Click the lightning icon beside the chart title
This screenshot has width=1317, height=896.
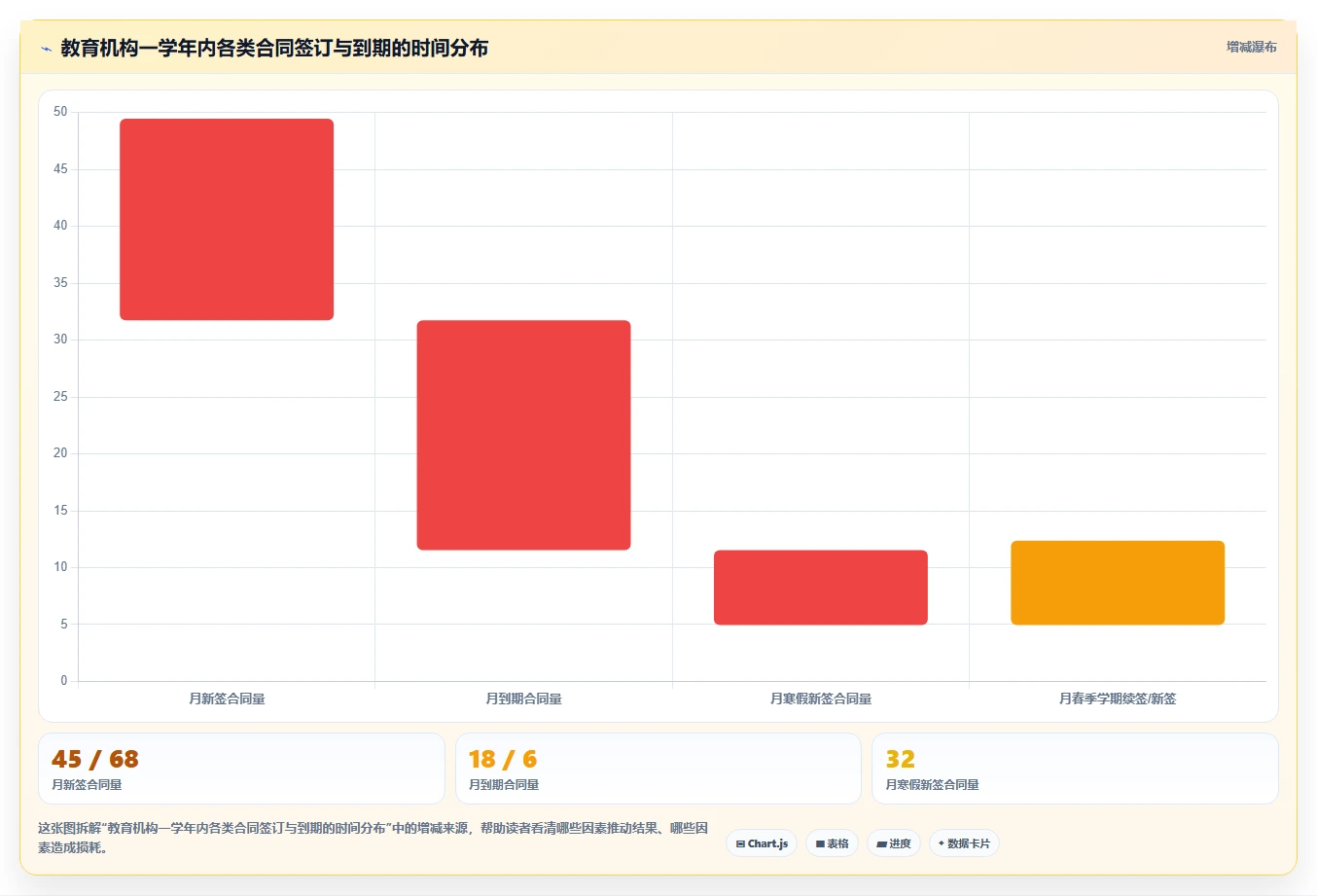click(46, 49)
